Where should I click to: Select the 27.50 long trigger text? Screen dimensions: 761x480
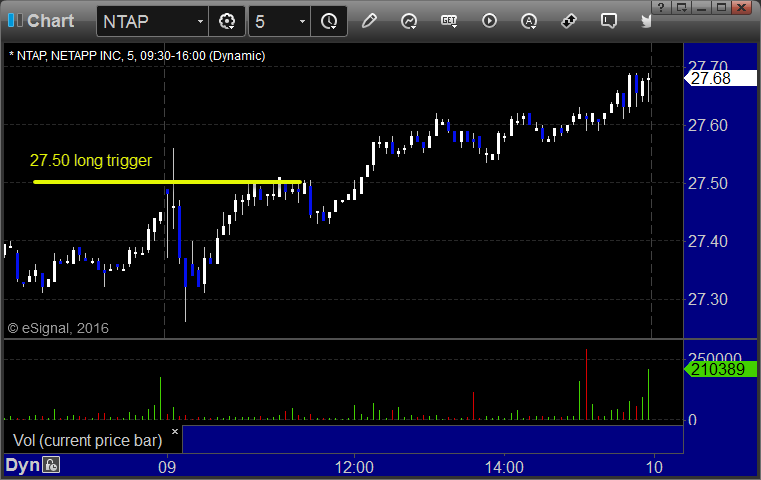[x=91, y=161]
